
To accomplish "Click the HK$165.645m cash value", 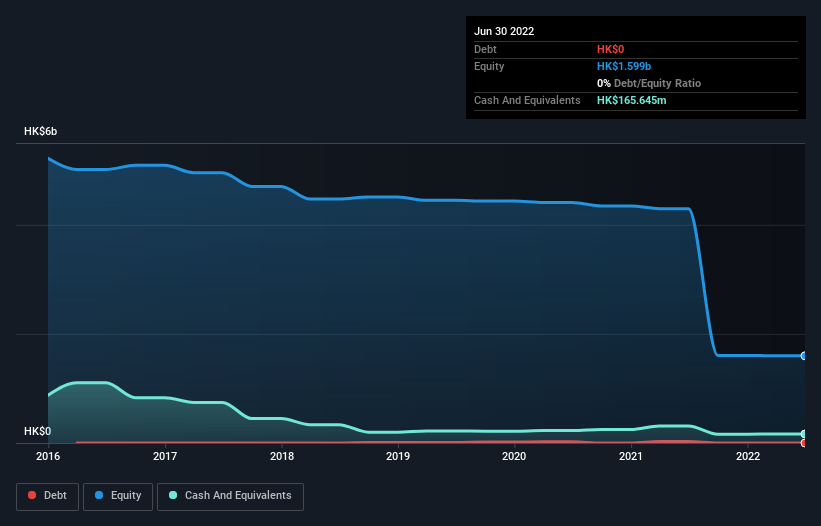I will [631, 100].
